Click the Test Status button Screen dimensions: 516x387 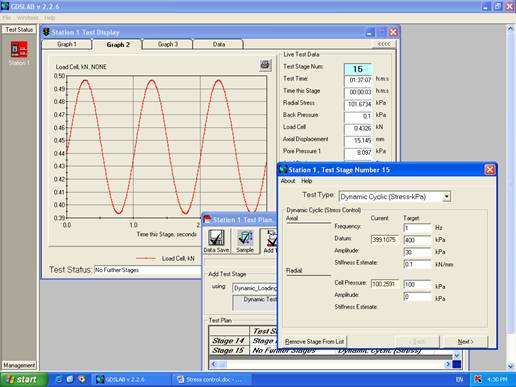tap(19, 30)
